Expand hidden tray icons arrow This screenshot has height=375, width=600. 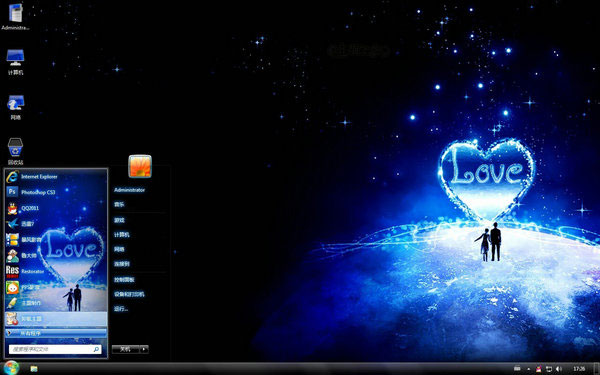coord(528,369)
